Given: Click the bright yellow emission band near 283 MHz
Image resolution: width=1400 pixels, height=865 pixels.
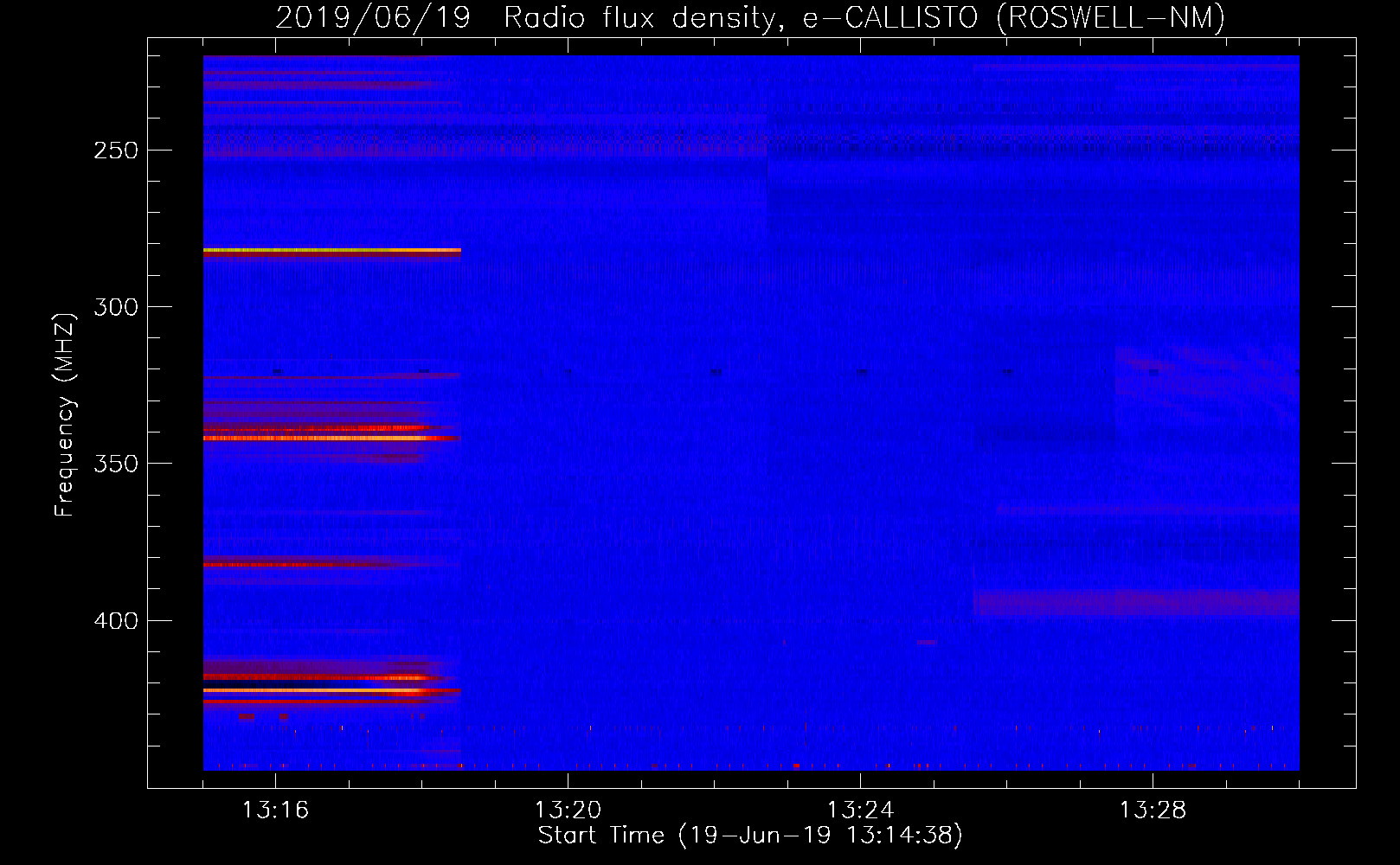Looking at the screenshot, I should 332,250.
